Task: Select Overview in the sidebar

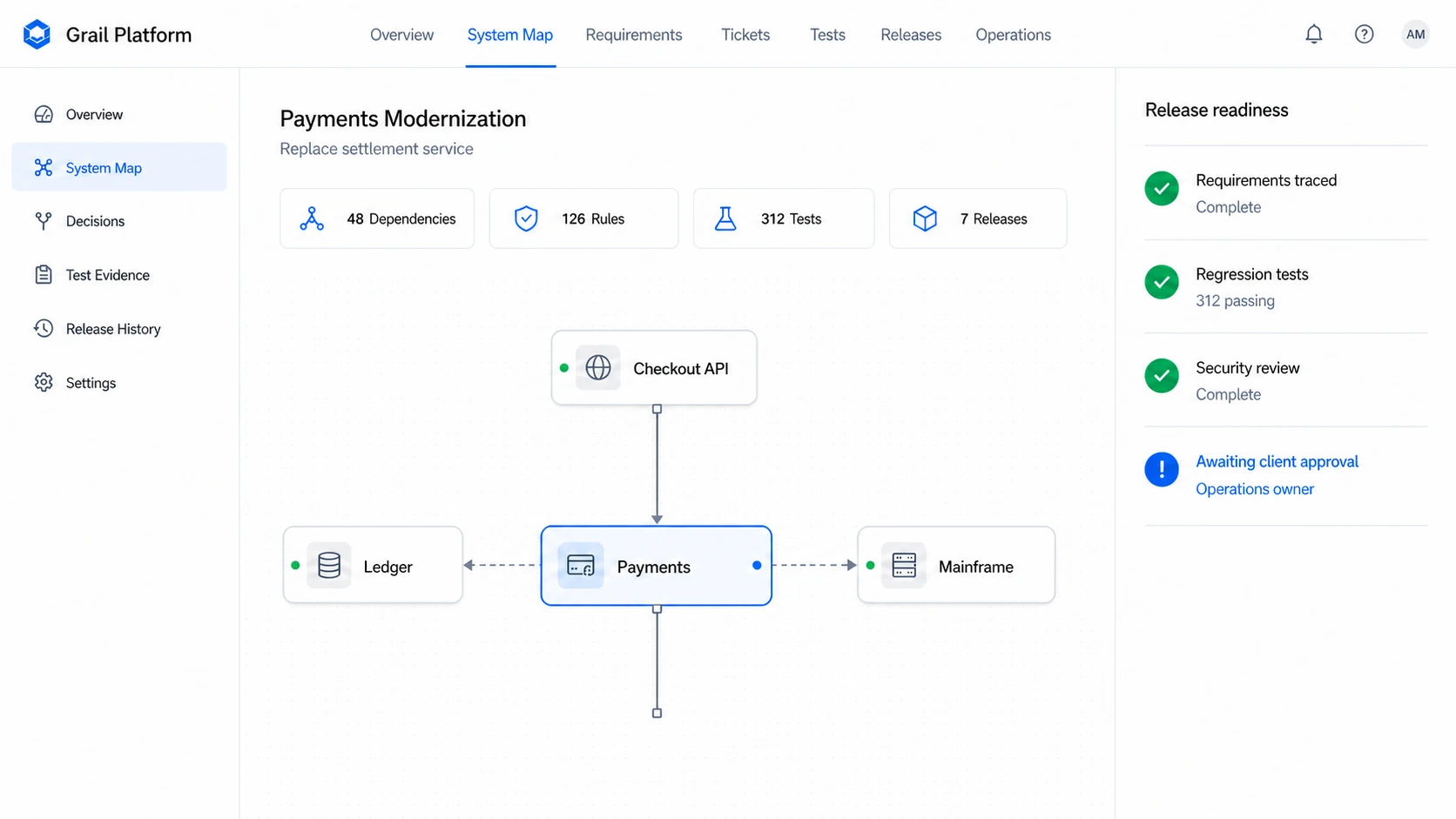Action: point(119,114)
